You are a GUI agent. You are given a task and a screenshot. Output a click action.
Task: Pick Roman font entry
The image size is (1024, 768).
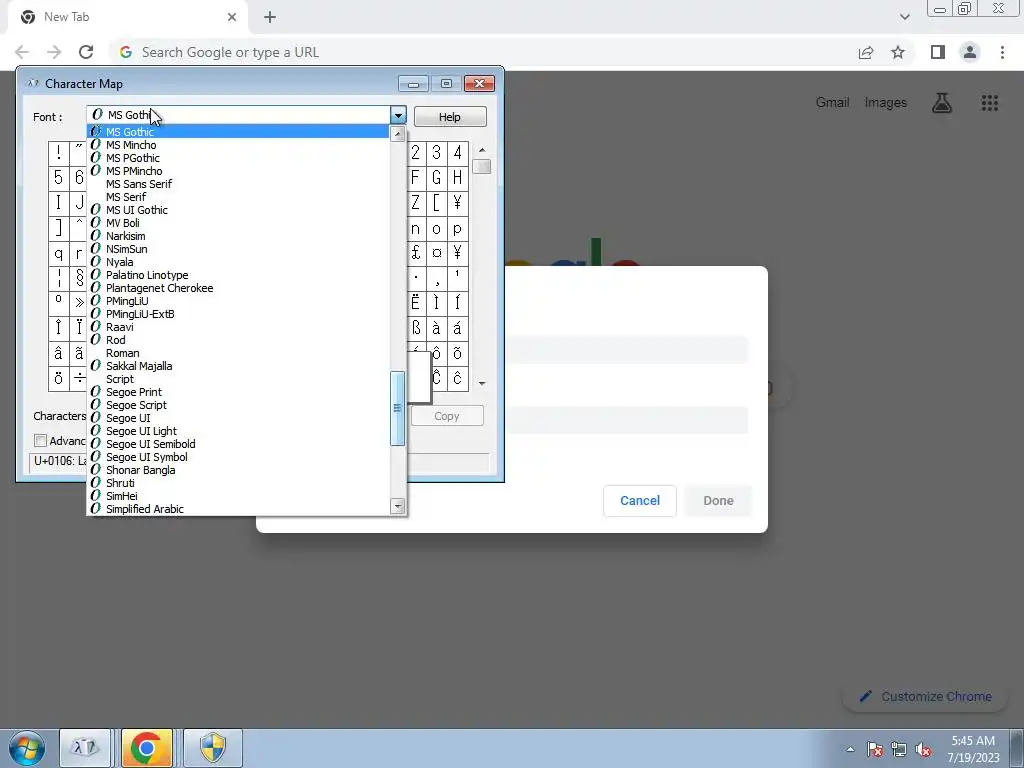(238, 353)
